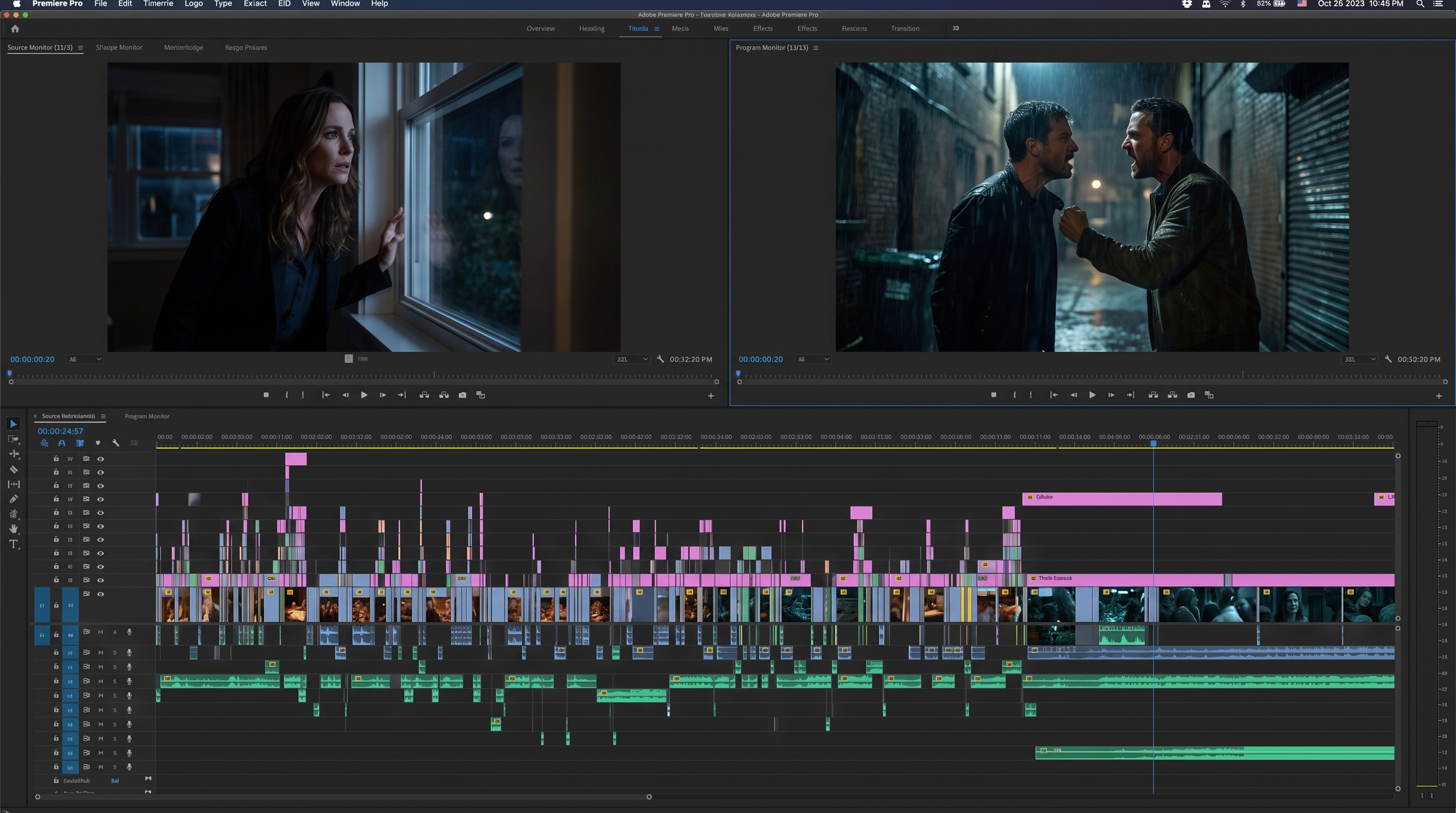Screen dimensions: 1456x813
Task: Open Program Monitor 33L resolution dropdown
Action: click(x=1359, y=359)
